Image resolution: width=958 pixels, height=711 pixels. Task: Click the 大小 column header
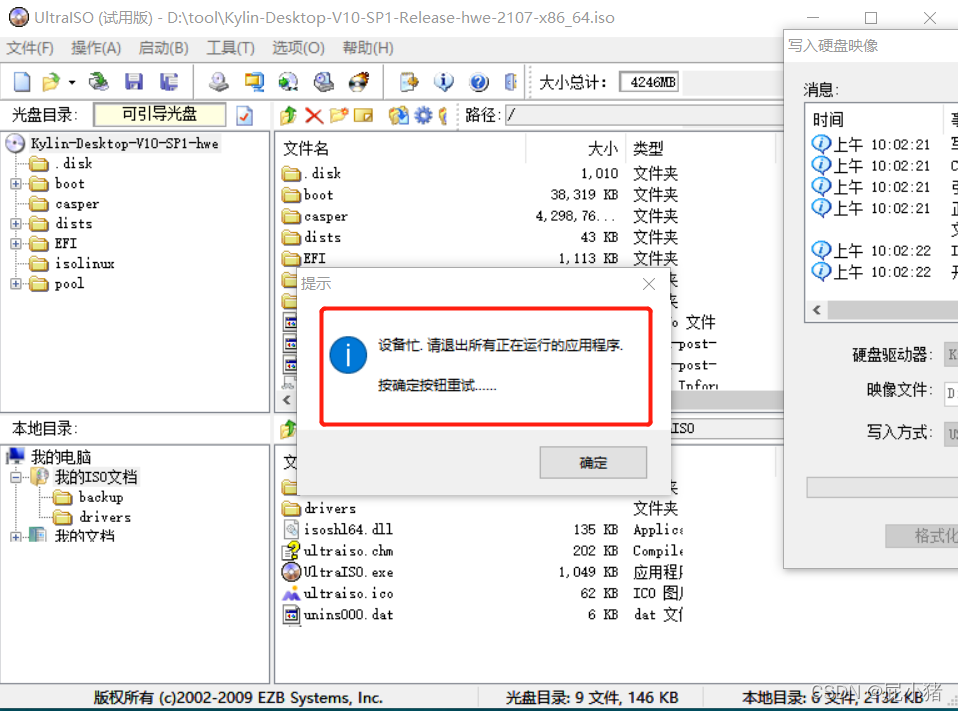pyautogui.click(x=602, y=148)
